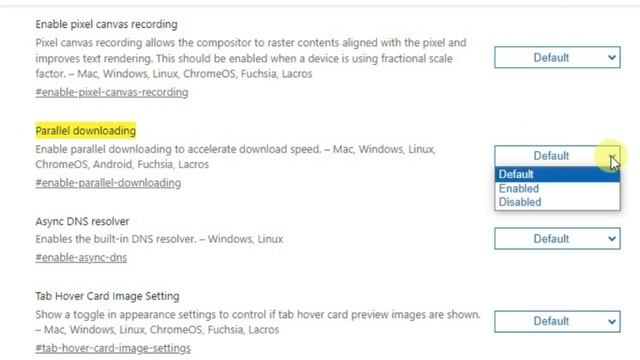Click the Enable pixel canvas recording heading
640x360 pixels.
(x=107, y=24)
